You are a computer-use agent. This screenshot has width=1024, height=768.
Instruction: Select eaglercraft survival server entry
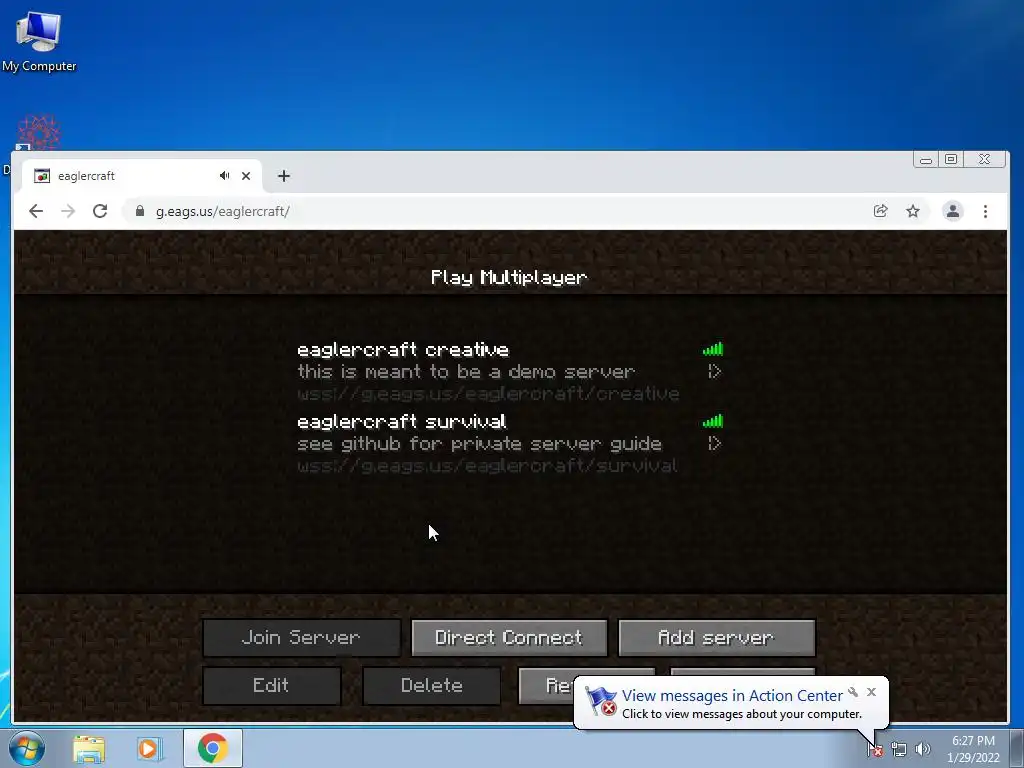pos(511,443)
